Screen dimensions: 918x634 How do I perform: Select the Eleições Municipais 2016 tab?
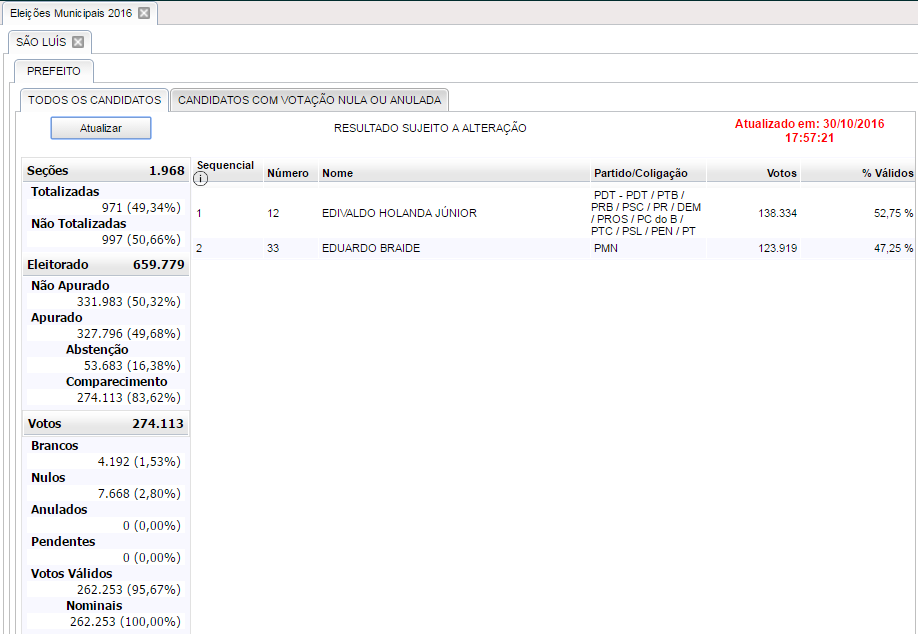[70, 13]
